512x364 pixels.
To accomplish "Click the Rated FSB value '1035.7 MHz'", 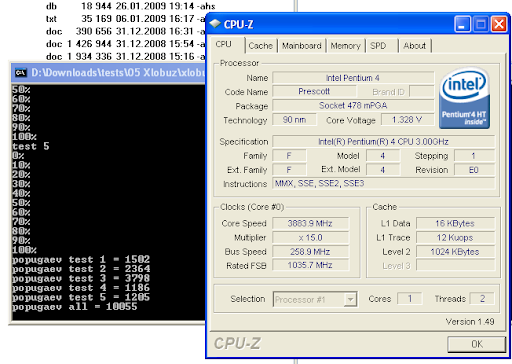I will coord(310,265).
